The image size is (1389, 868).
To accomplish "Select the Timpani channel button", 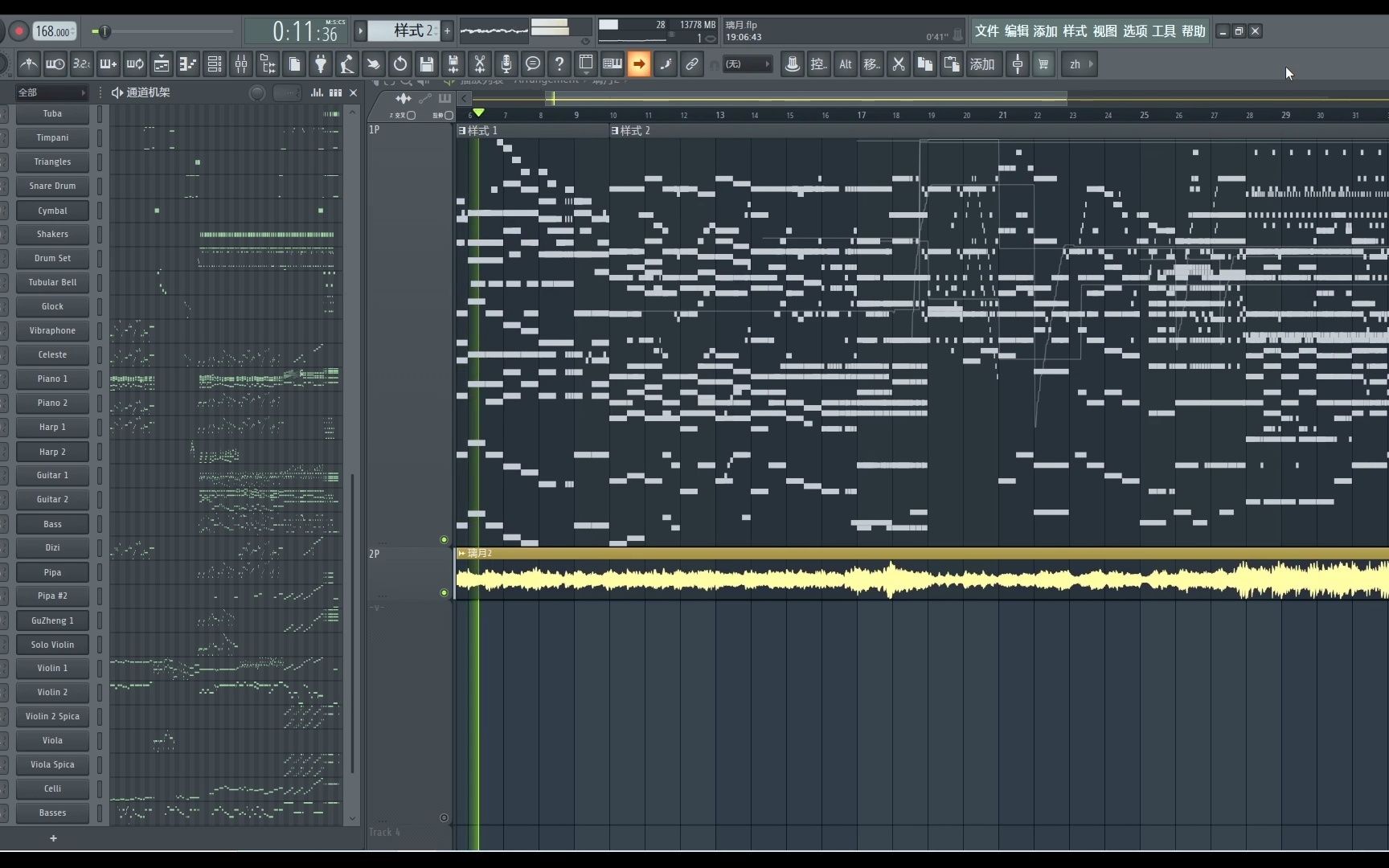I will tap(52, 138).
